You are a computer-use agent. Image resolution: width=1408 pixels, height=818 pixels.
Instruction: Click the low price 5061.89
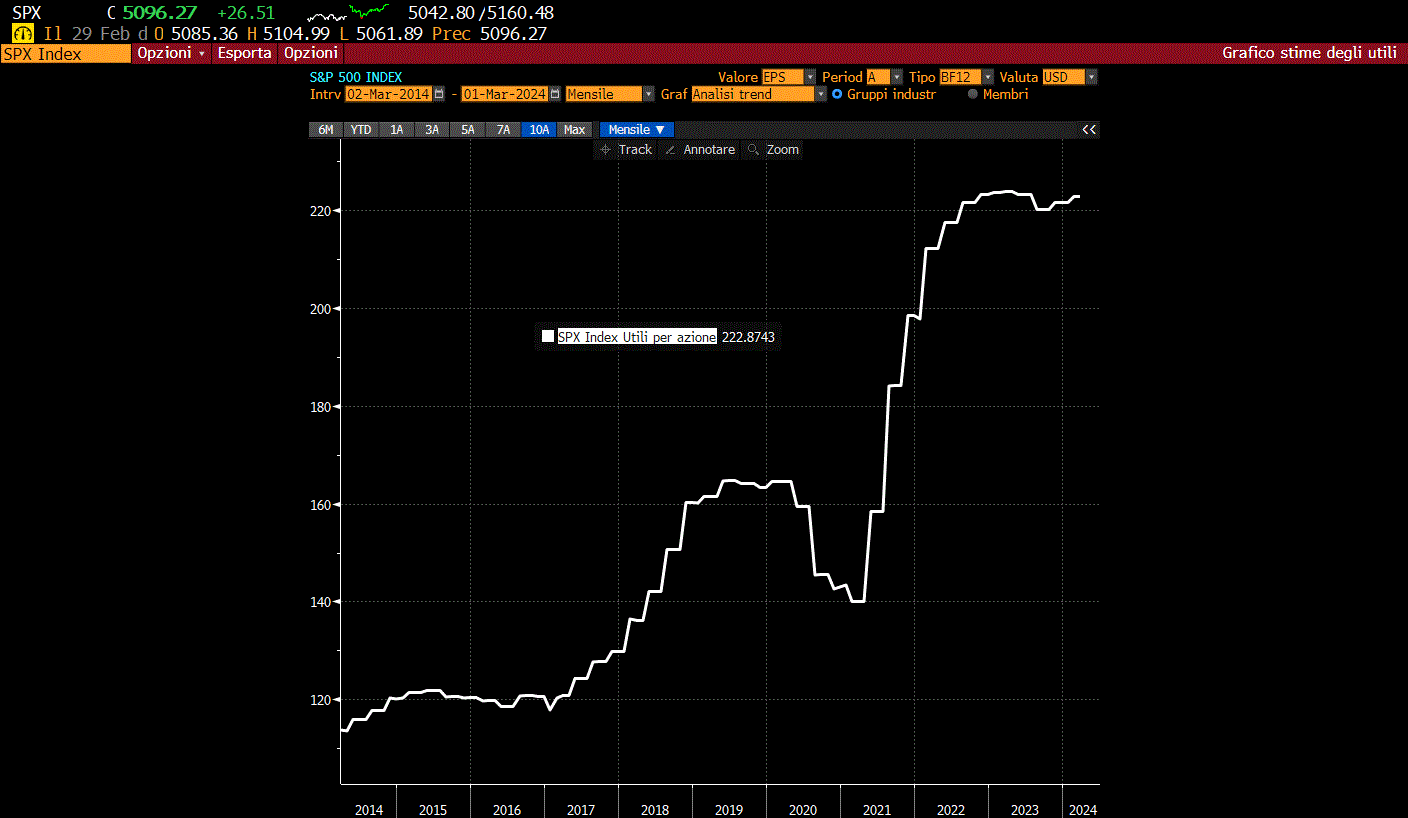point(389,33)
